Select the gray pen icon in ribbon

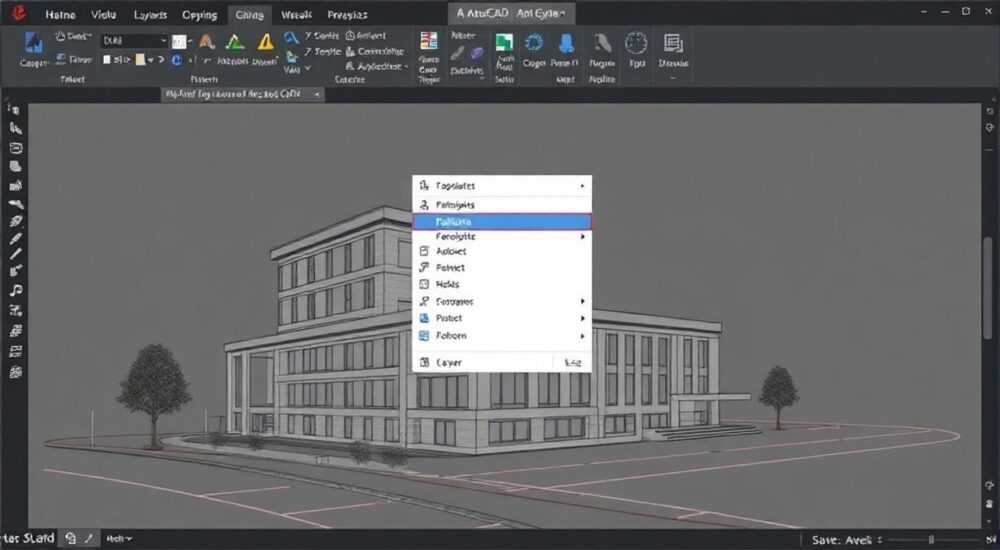[457, 54]
